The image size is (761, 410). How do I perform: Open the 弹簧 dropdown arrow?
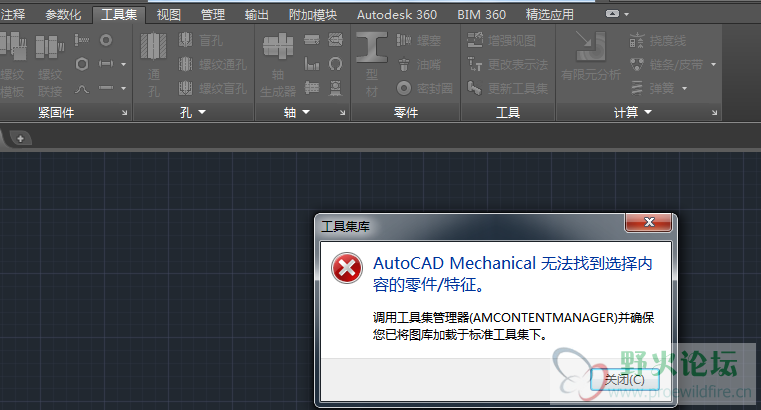tap(684, 88)
